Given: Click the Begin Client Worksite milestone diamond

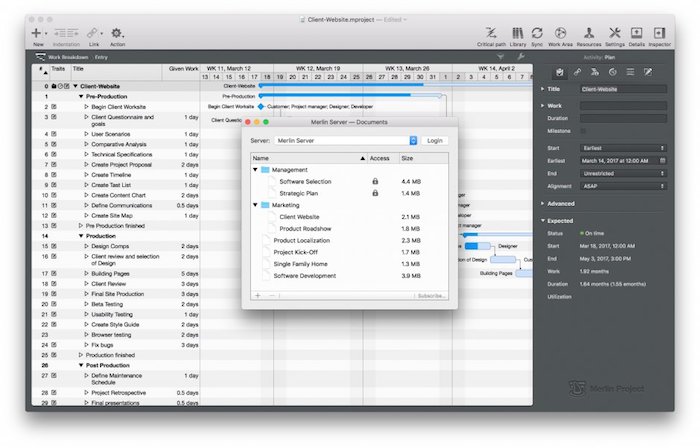Looking at the screenshot, I should [x=261, y=107].
